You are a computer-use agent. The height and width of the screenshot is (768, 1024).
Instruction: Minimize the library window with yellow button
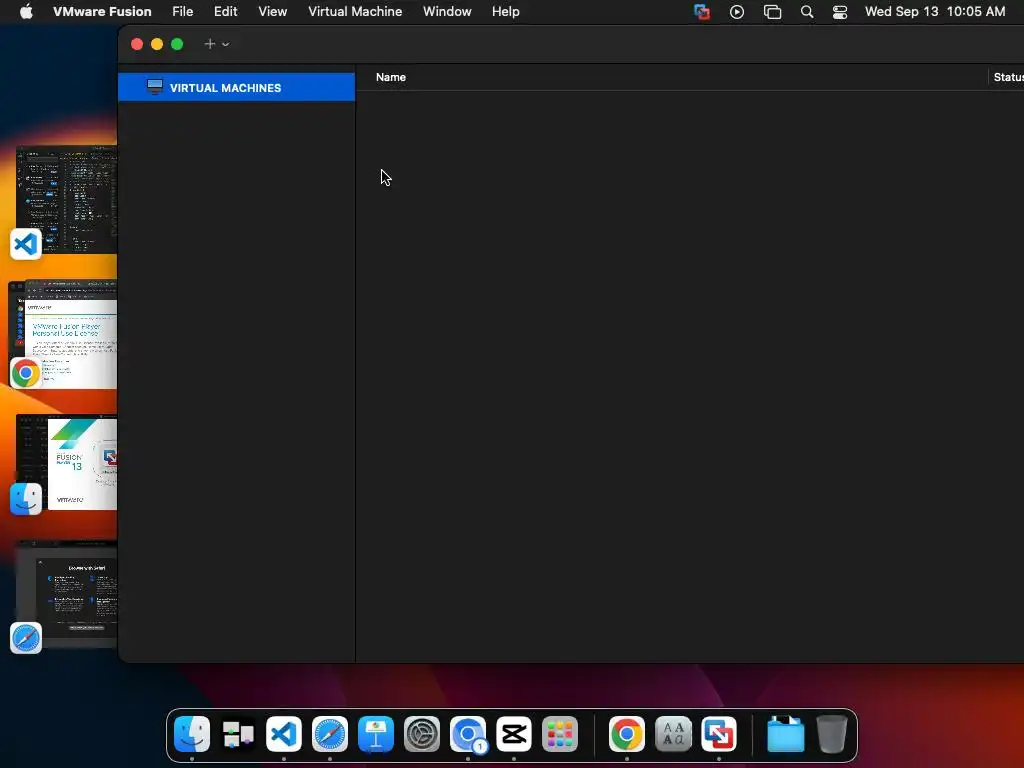click(157, 44)
